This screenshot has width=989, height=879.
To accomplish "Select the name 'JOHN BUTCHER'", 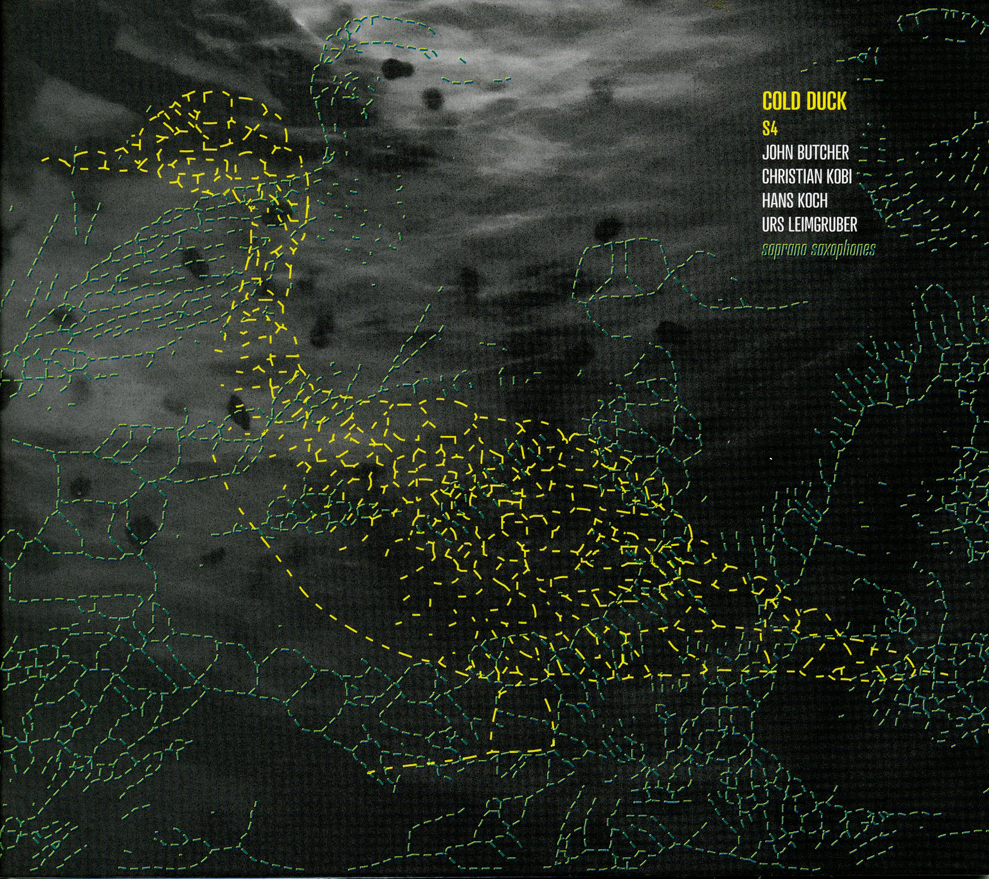I will [x=805, y=153].
